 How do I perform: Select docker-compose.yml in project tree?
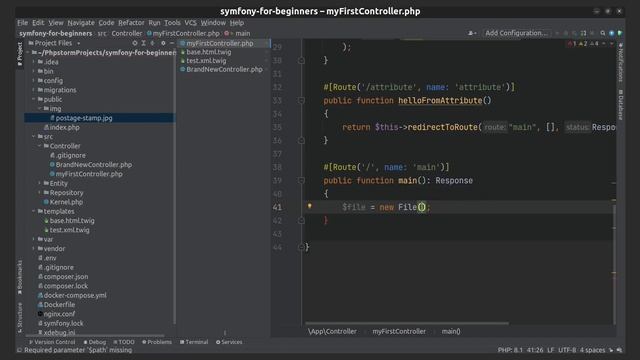75,295
